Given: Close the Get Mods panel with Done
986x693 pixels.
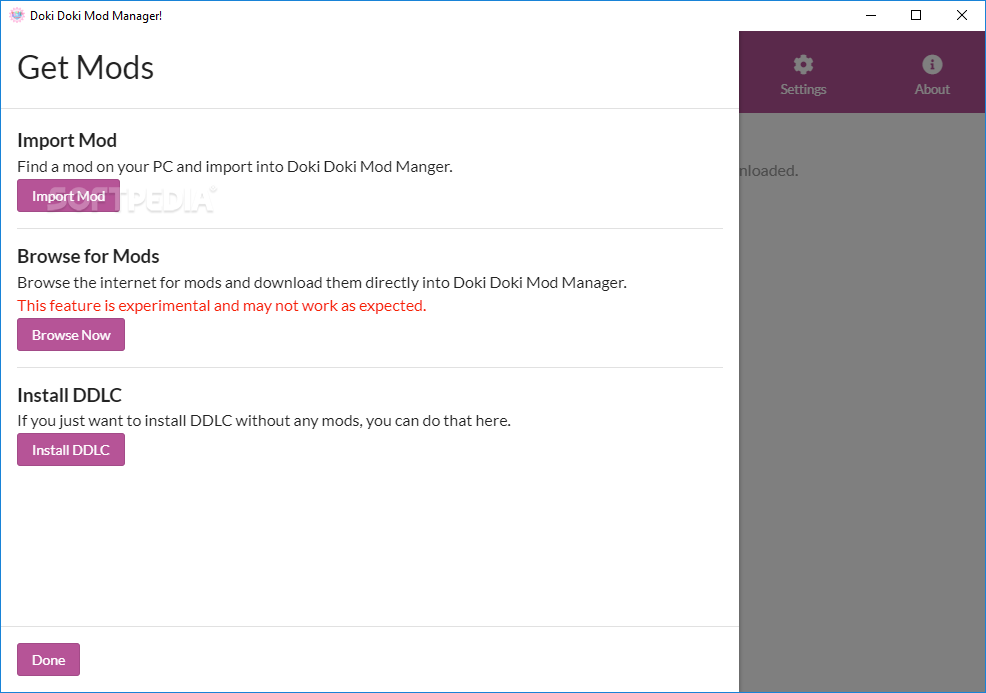Looking at the screenshot, I should click(48, 660).
